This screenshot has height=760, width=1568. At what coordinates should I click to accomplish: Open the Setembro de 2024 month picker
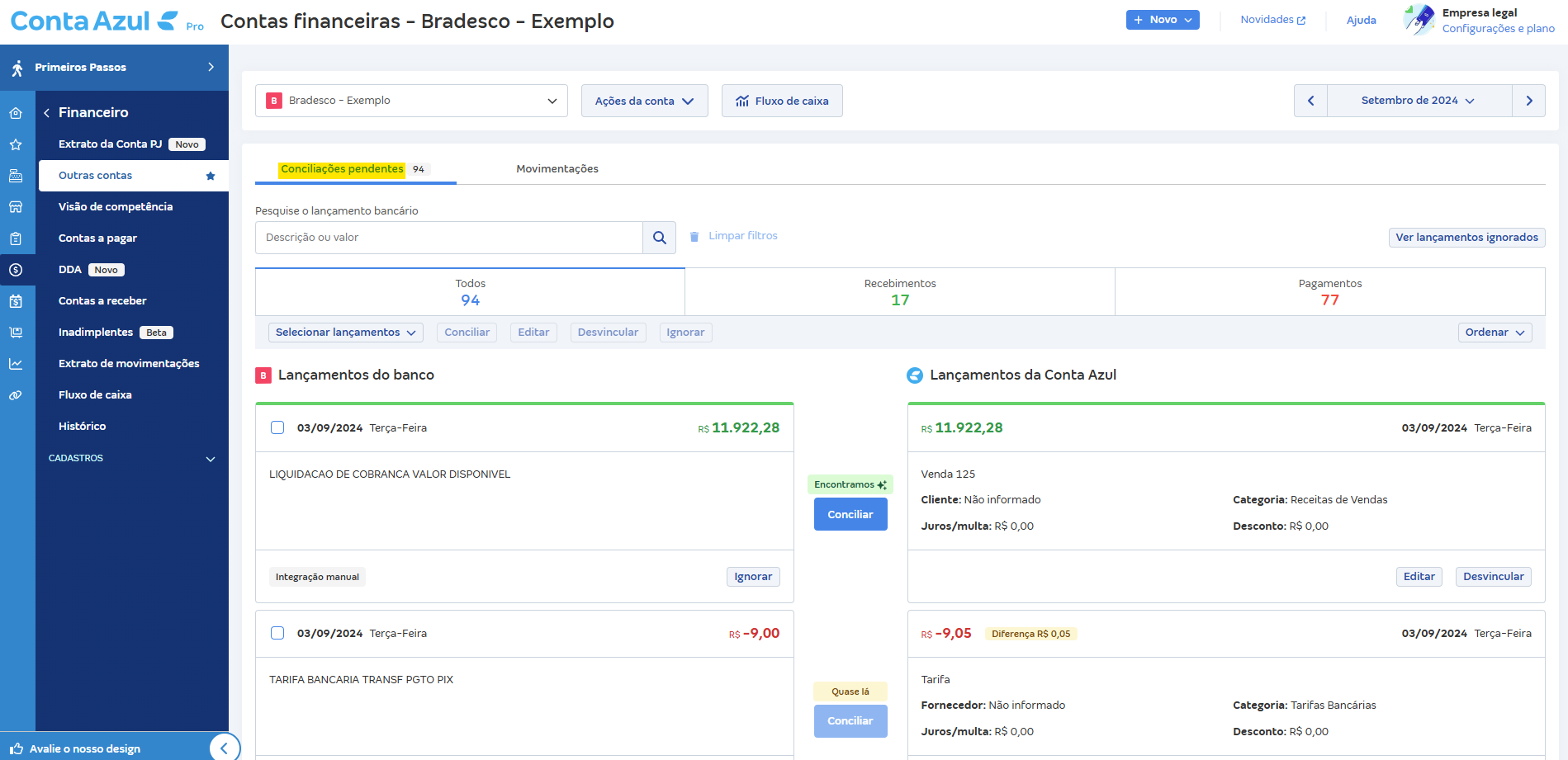coord(1419,101)
